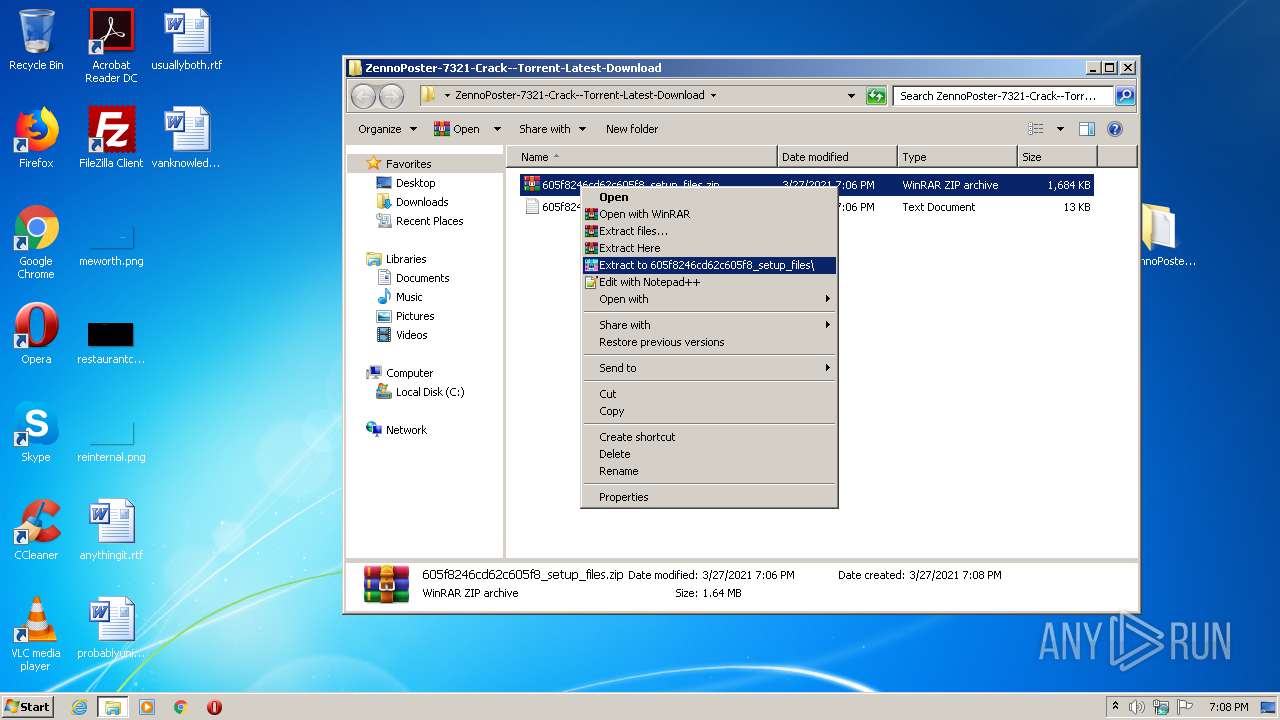Screen dimensions: 1280x720
Task: Open Action Center flag tray icon
Action: click(x=1187, y=707)
